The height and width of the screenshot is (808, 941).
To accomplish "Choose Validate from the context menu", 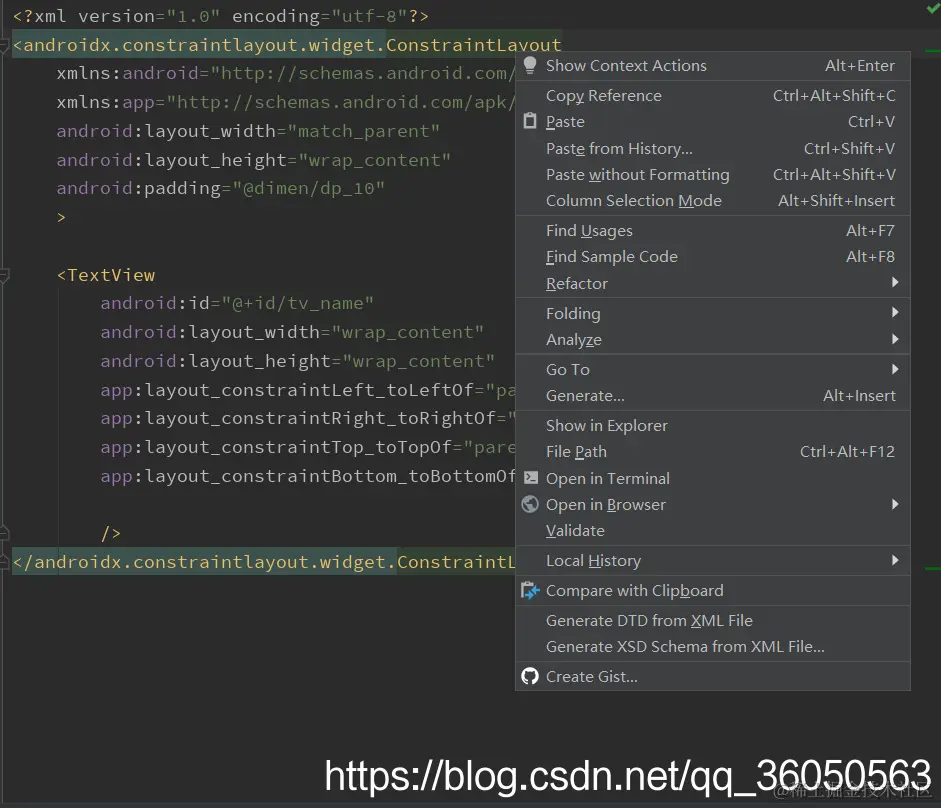I will tap(712, 531).
